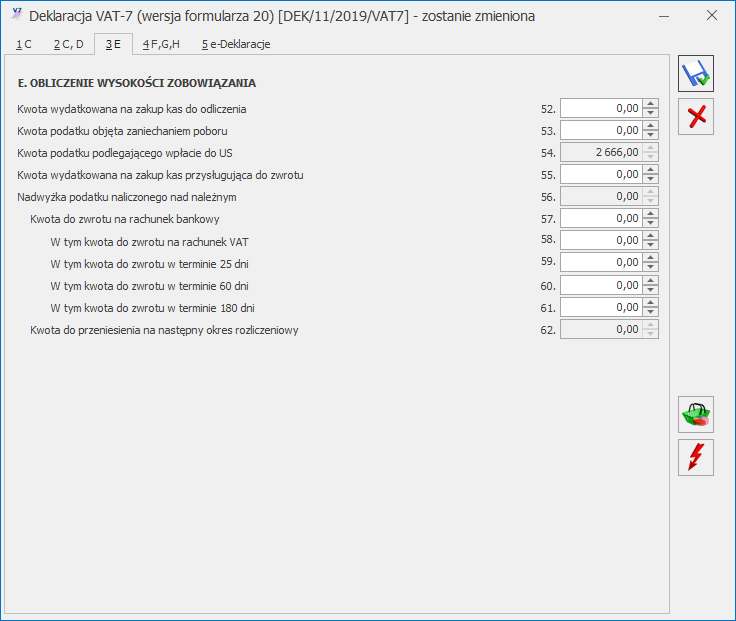This screenshot has height=621, width=736.
Task: Select the 4 F,G,H tab
Action: tap(160, 44)
